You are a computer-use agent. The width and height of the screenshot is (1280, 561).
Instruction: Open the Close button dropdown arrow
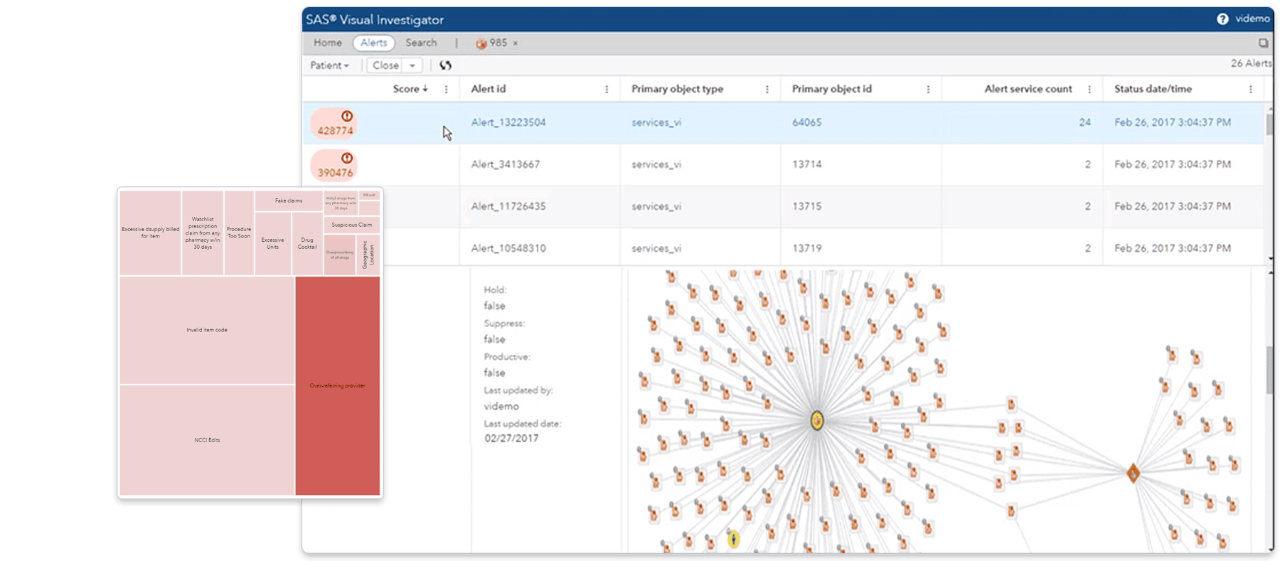pyautogui.click(x=412, y=65)
